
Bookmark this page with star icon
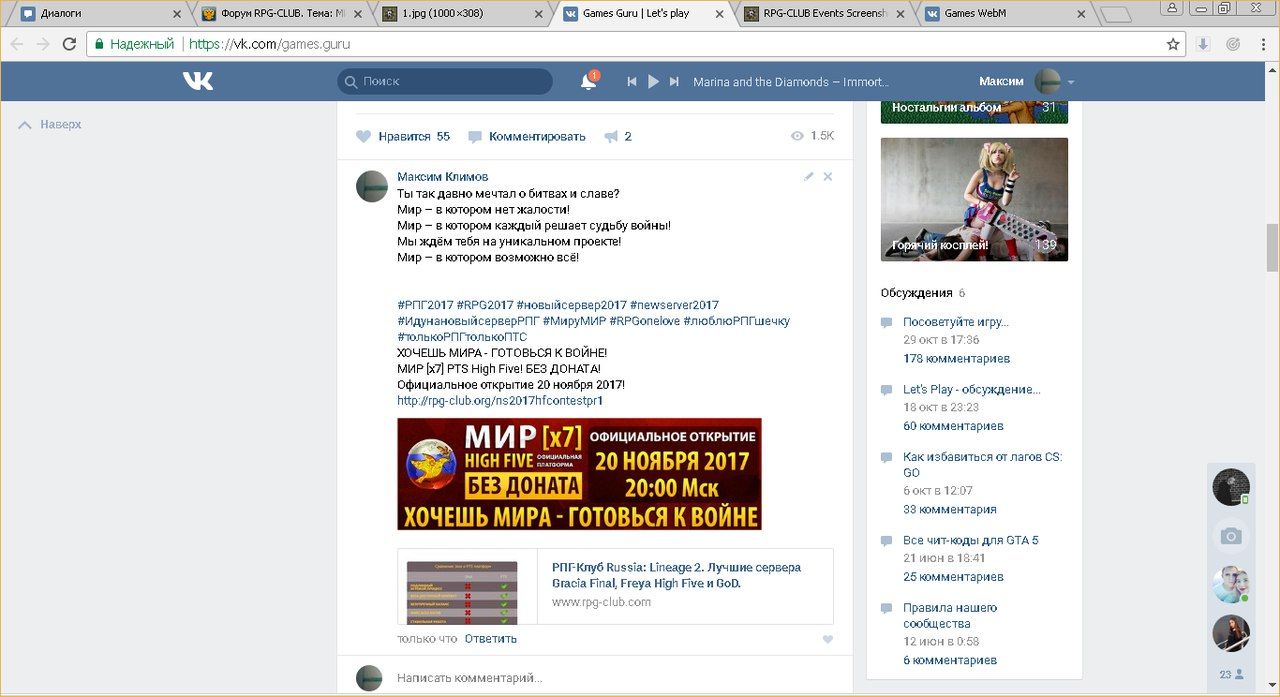click(1173, 44)
